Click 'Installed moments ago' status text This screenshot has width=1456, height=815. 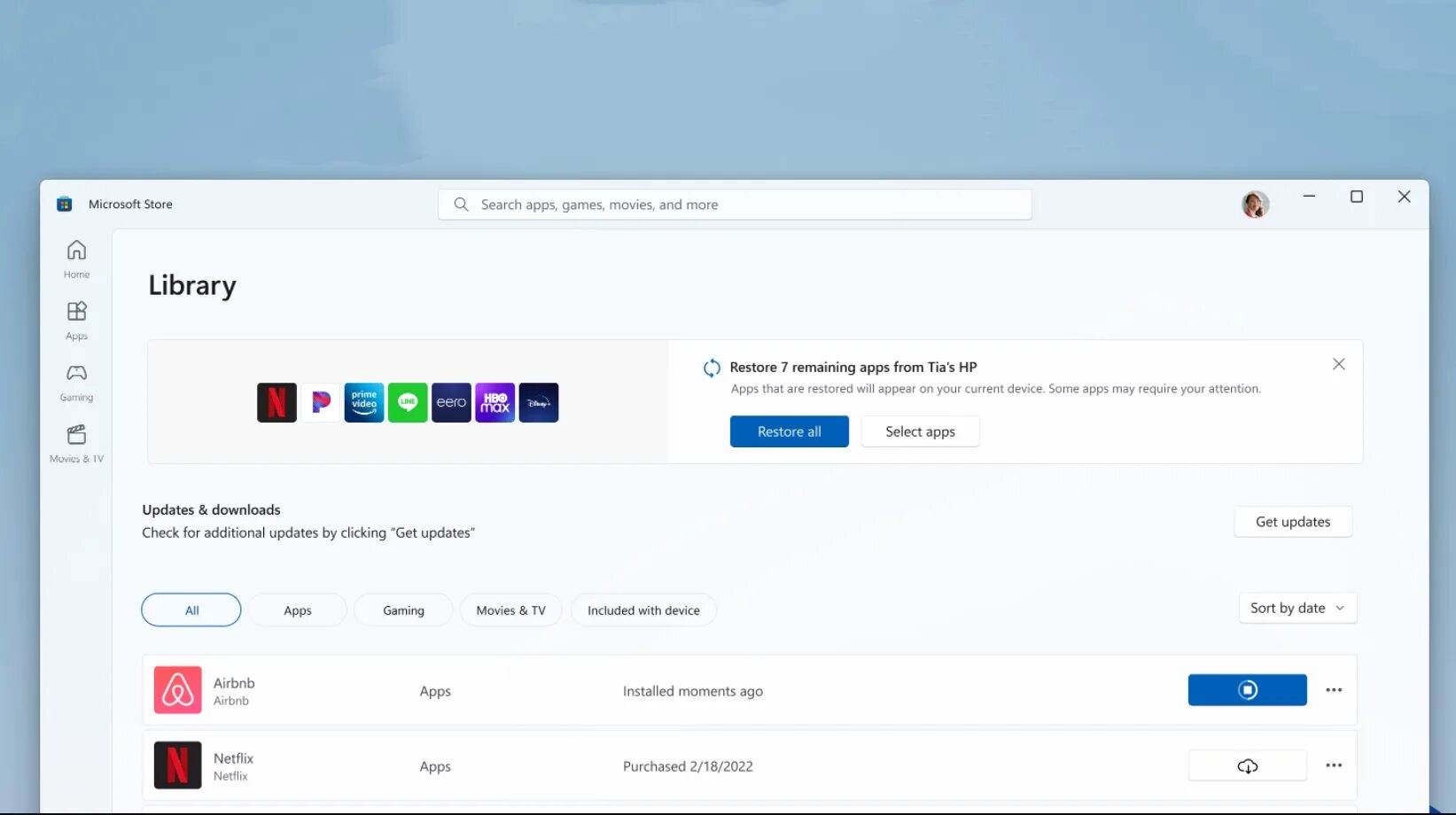pyautogui.click(x=693, y=691)
